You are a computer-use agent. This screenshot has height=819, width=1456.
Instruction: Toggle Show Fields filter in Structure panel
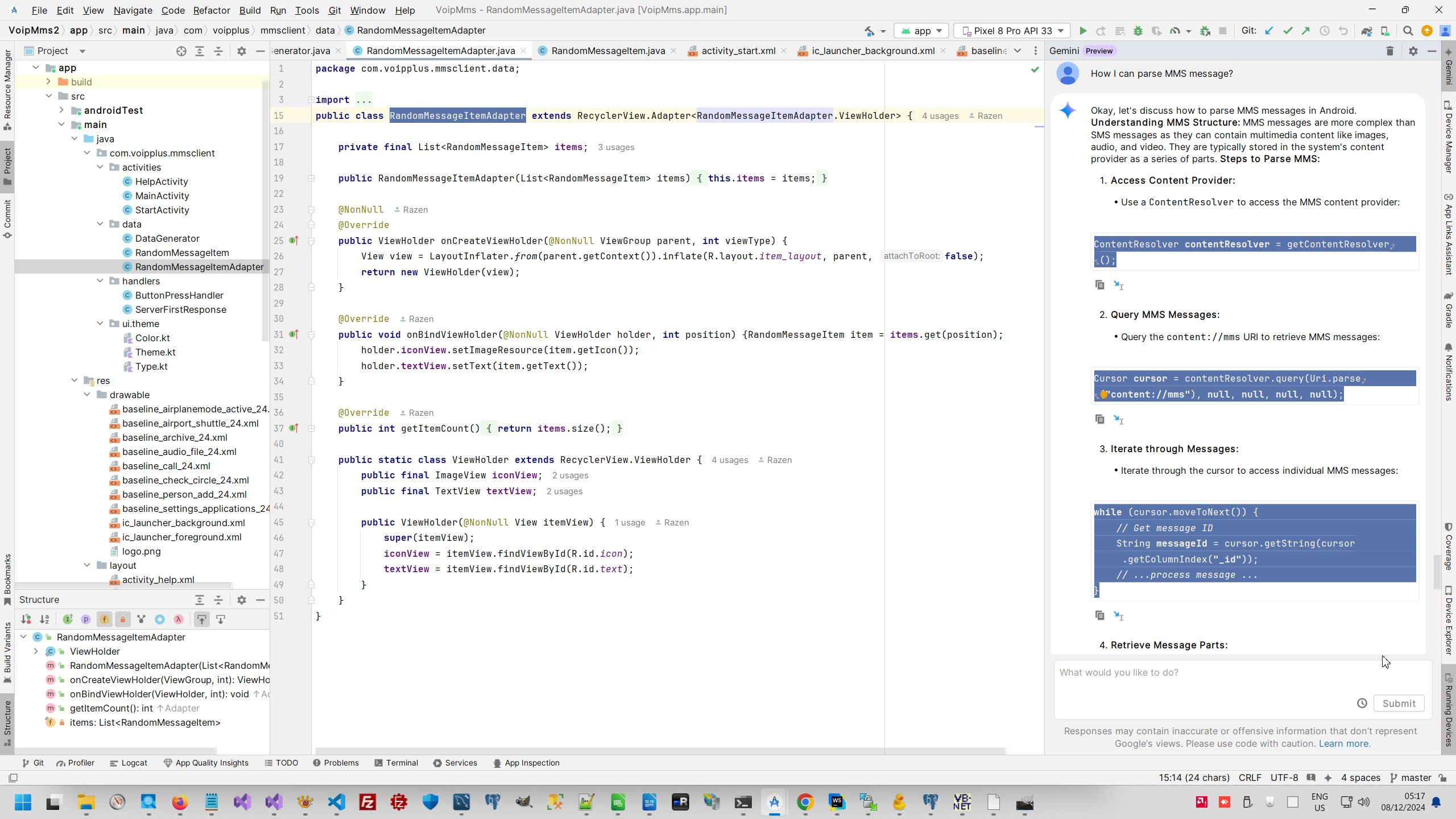105,619
